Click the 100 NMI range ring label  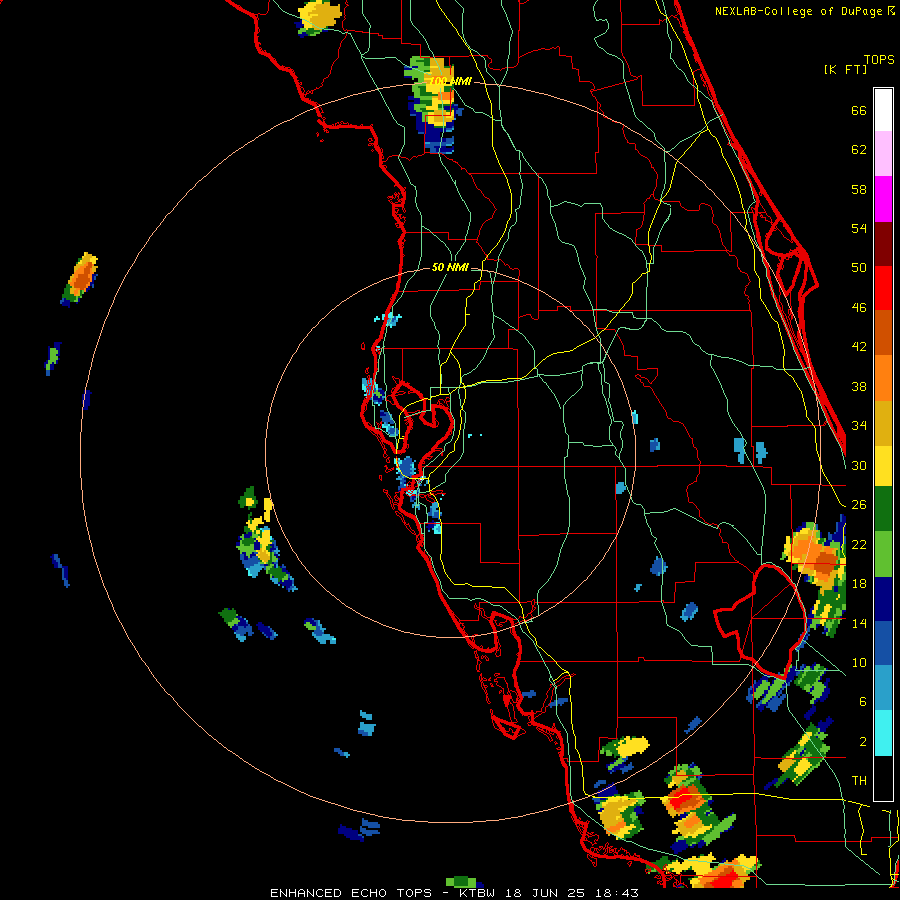(x=450, y=82)
